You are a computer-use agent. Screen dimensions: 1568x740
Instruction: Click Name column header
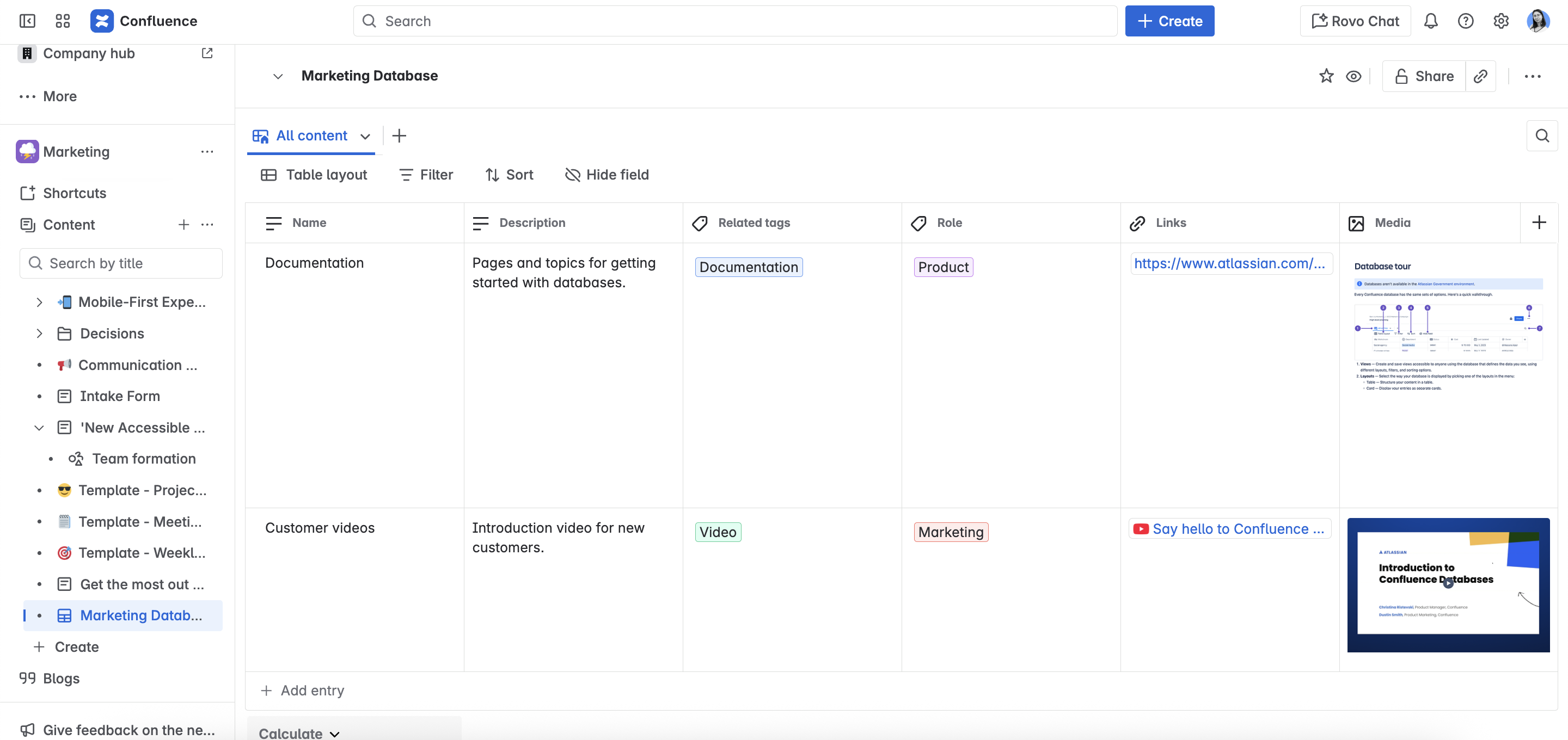354,223
